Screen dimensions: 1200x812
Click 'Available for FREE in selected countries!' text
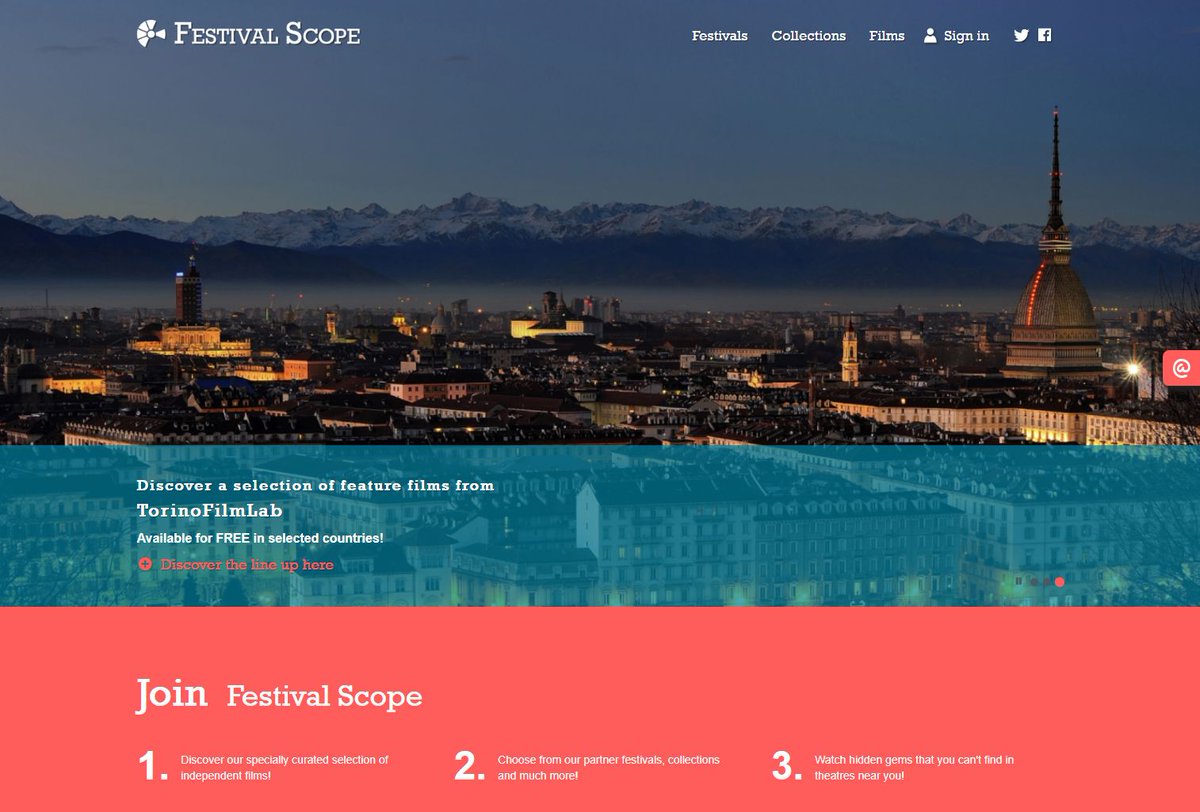260,538
